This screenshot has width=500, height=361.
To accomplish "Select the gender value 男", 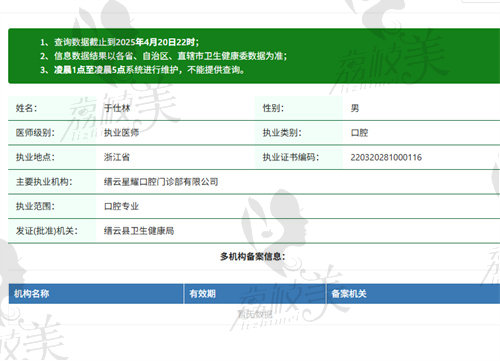I will [x=355, y=108].
